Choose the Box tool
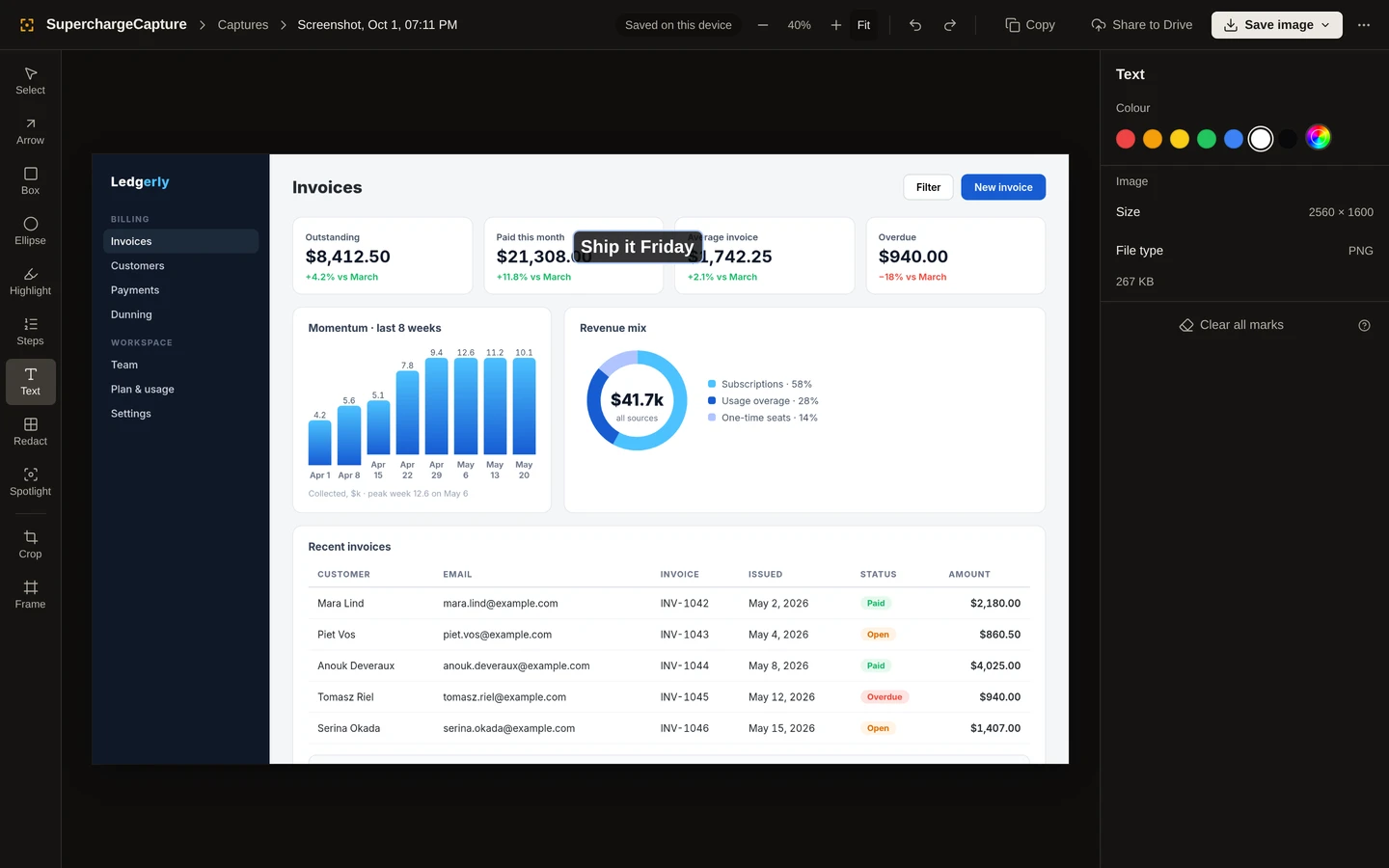1389x868 pixels. (x=30, y=181)
